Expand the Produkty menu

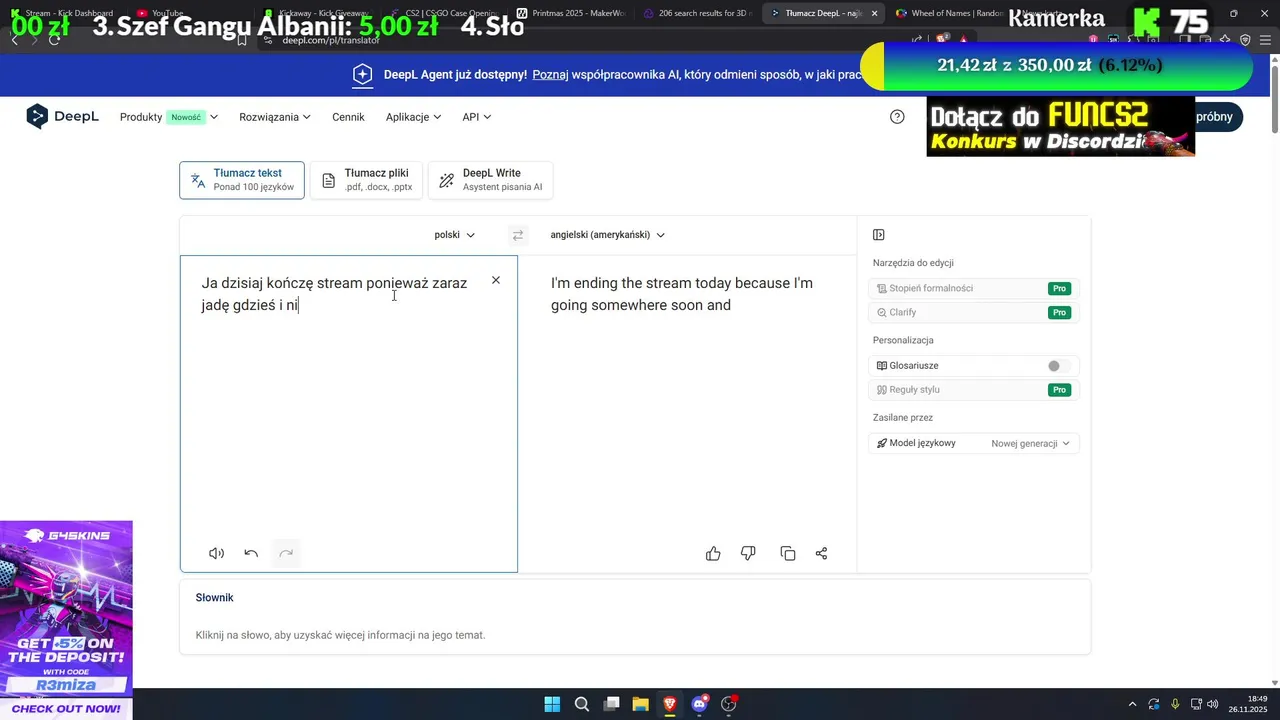[x=169, y=117]
